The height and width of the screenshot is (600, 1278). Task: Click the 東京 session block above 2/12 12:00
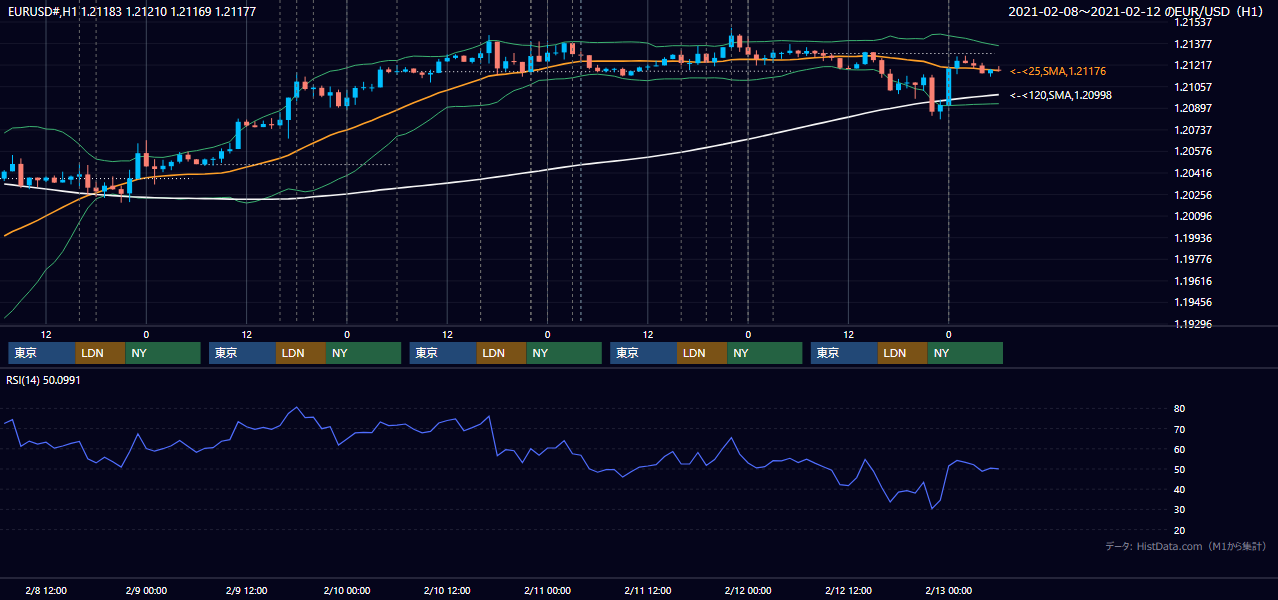tap(844, 353)
